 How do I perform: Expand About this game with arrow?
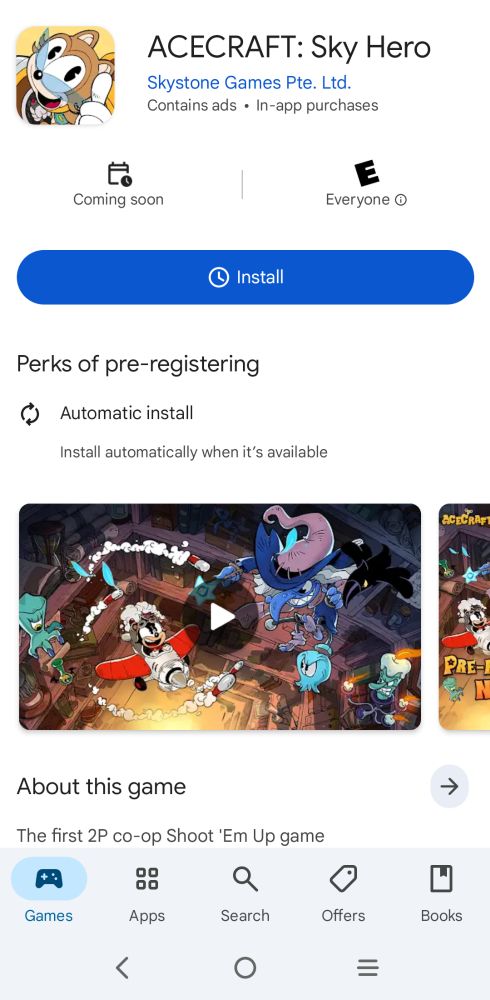(449, 786)
